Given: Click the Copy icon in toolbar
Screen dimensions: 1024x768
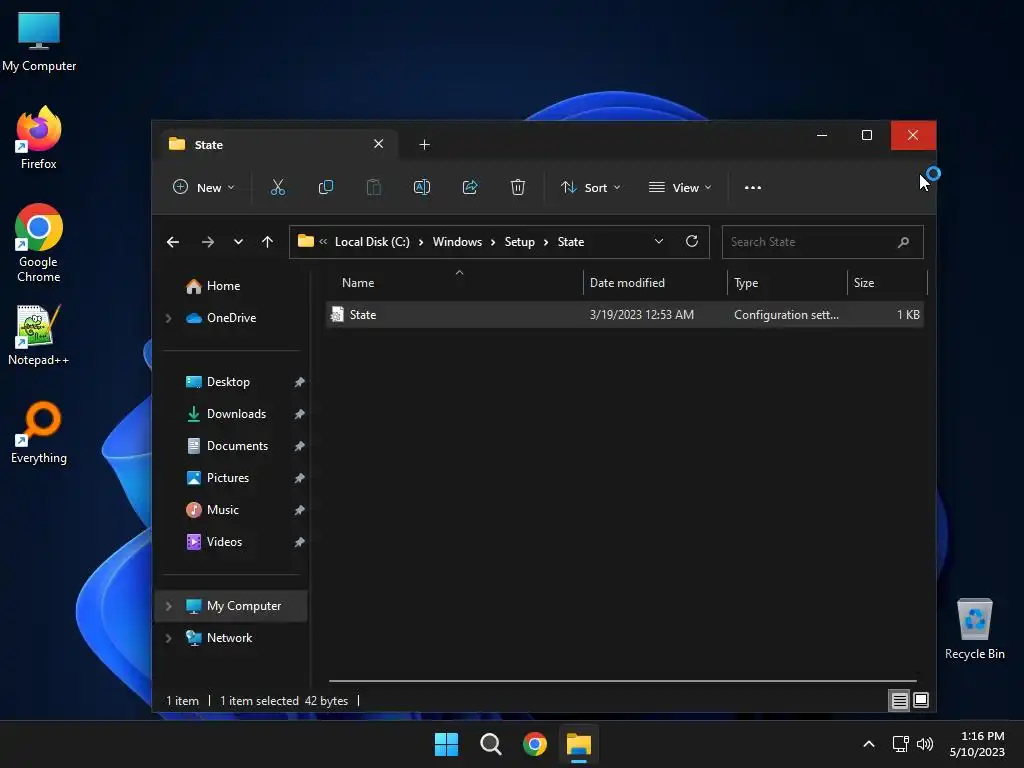Looking at the screenshot, I should (x=325, y=187).
